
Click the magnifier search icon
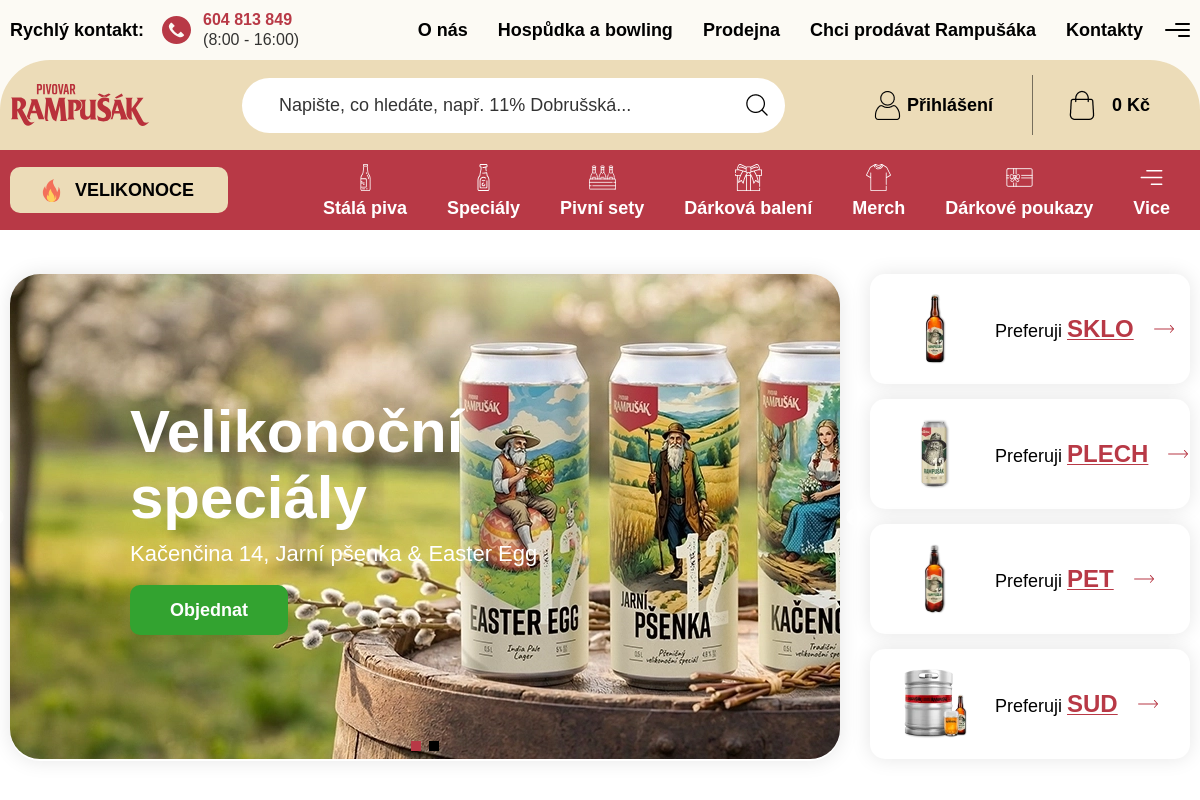(757, 105)
